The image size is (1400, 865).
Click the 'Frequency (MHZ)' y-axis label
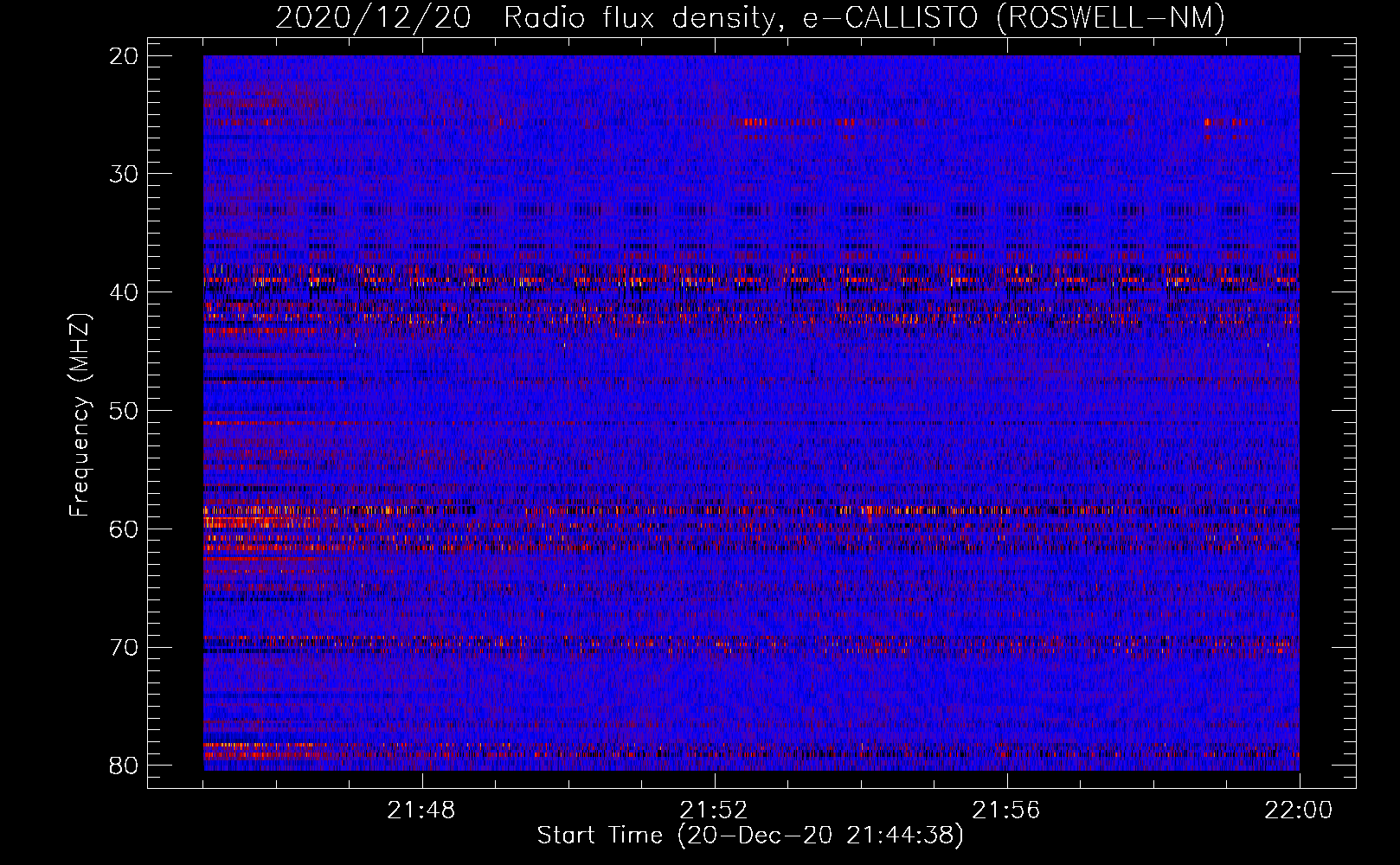coord(80,415)
